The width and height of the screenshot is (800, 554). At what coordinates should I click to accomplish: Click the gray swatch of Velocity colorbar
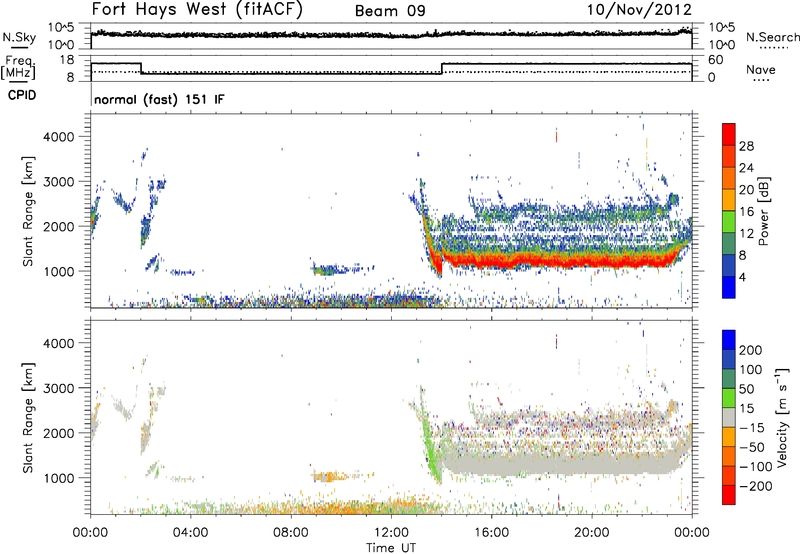[x=729, y=417]
